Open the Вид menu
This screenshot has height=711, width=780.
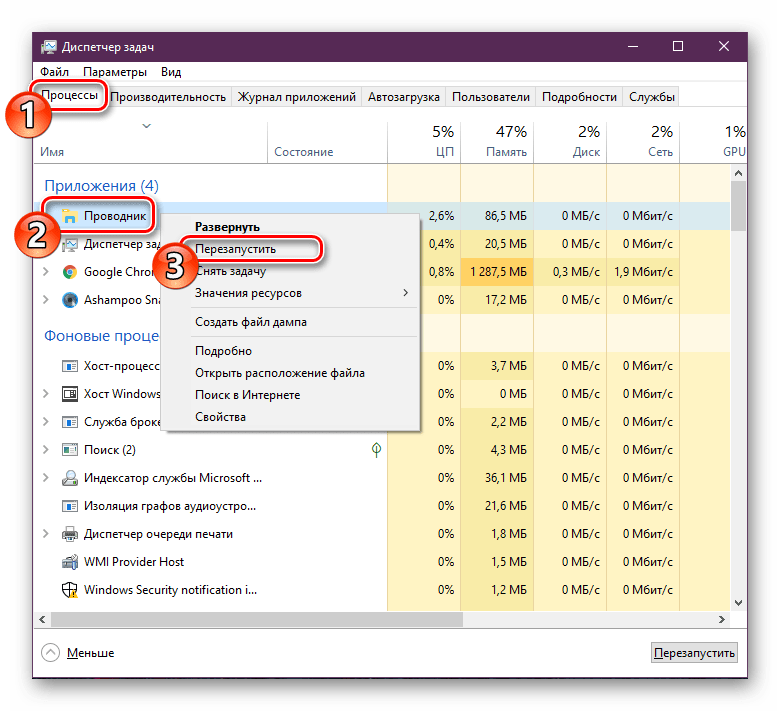[171, 72]
